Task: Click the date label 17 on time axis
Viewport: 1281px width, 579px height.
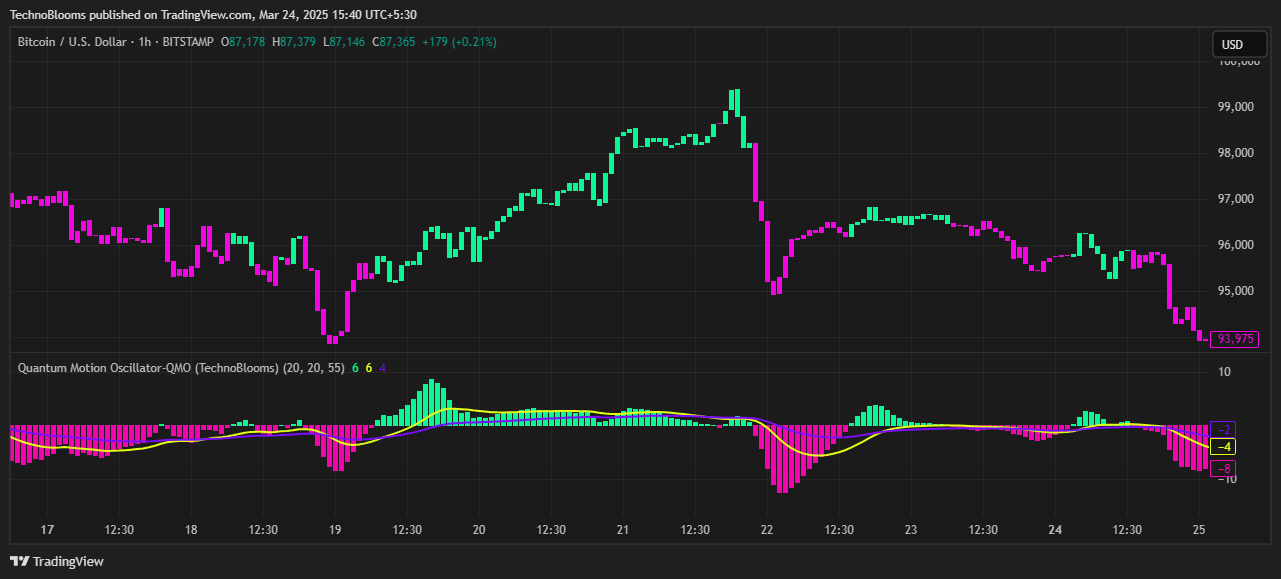Action: click(x=47, y=530)
